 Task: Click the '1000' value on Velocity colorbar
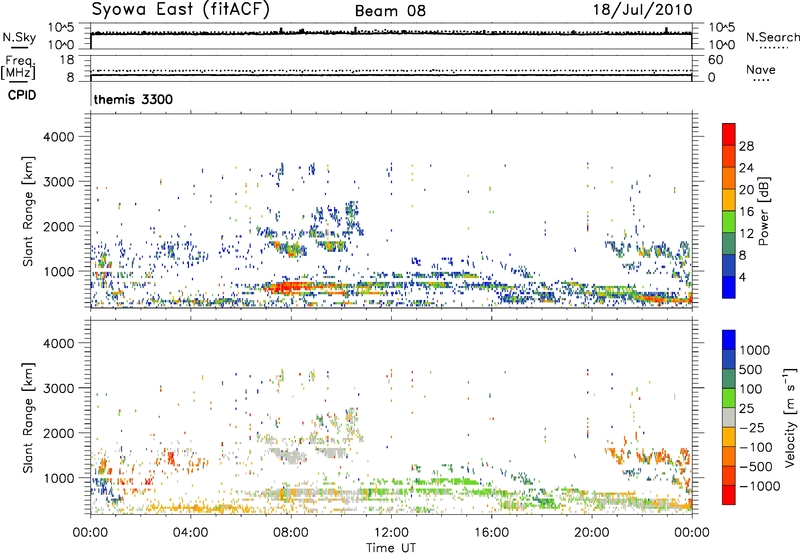[x=755, y=350]
